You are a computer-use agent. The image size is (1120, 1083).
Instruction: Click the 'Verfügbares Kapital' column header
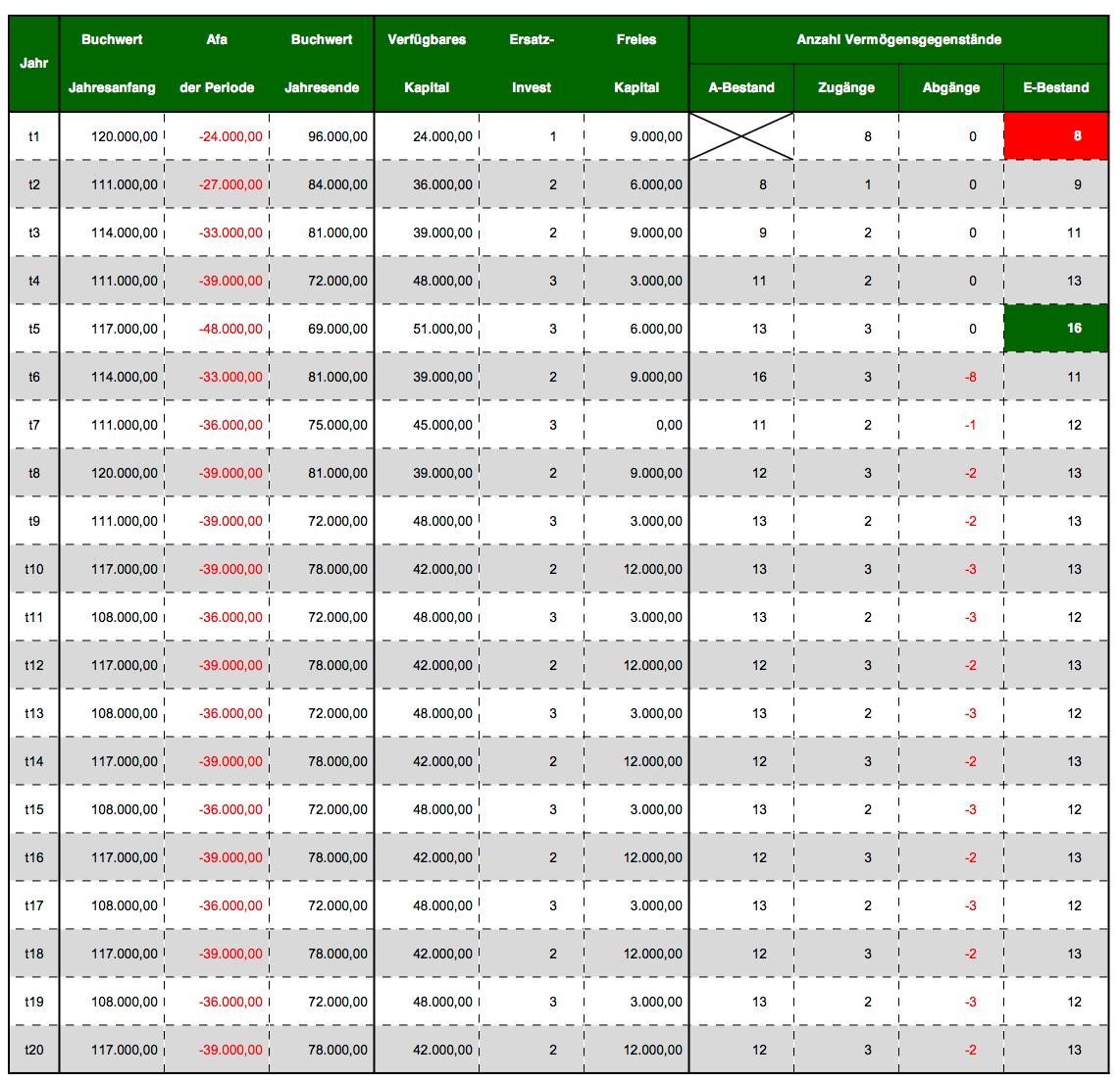pos(427,64)
